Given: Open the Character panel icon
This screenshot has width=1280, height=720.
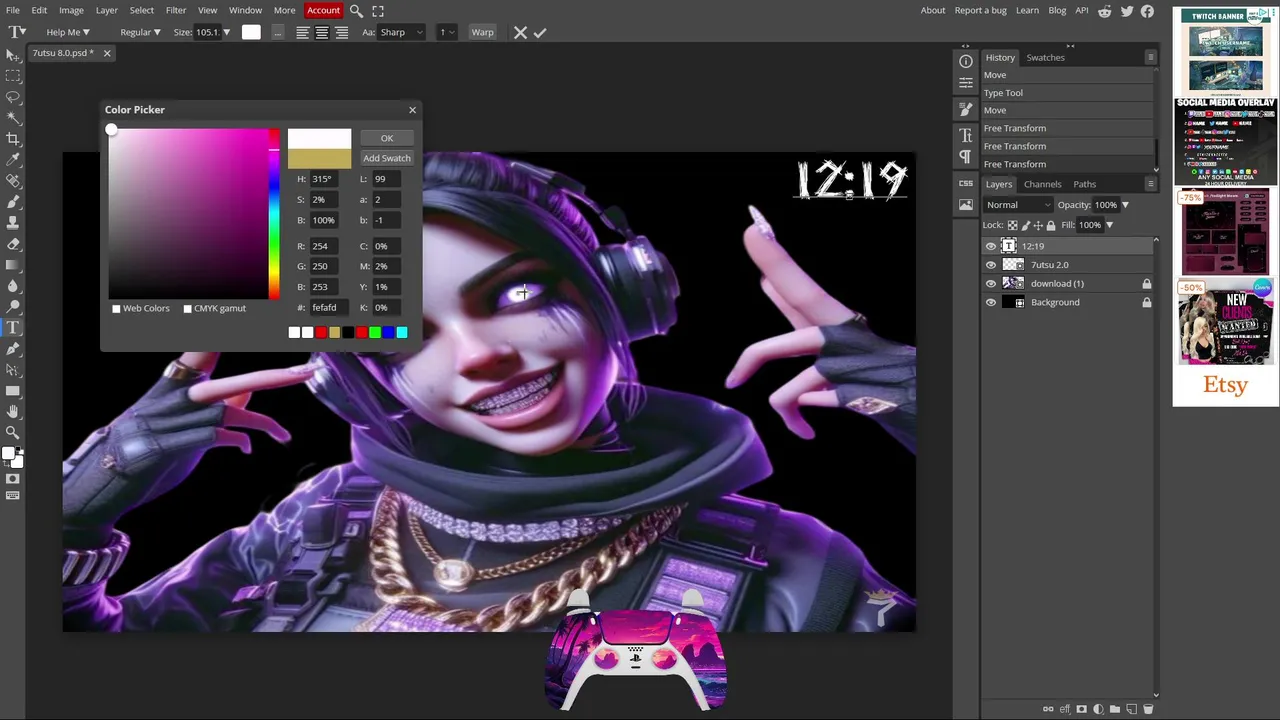Looking at the screenshot, I should point(966,135).
